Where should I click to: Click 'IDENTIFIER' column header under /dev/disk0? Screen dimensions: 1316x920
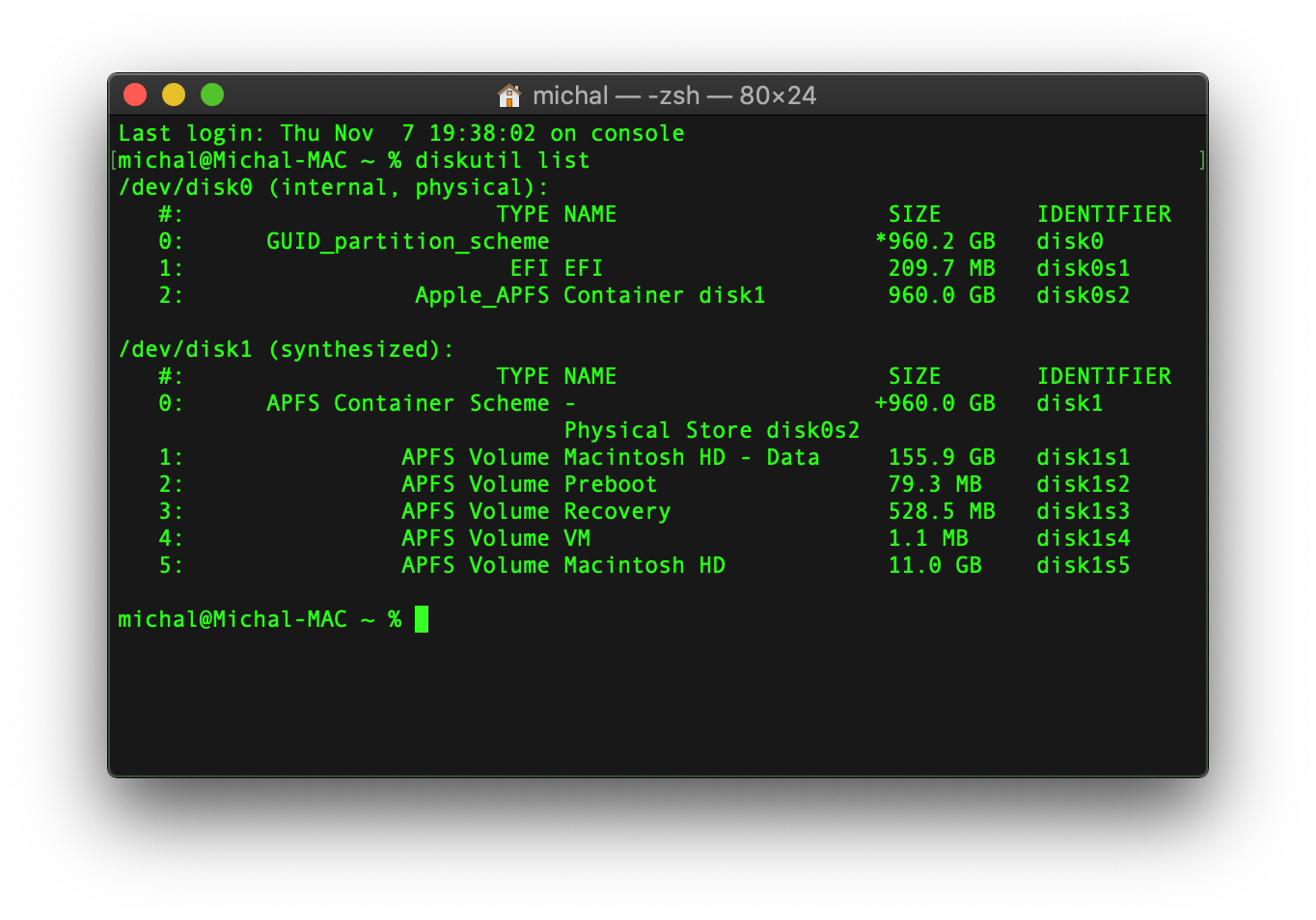coord(1104,214)
